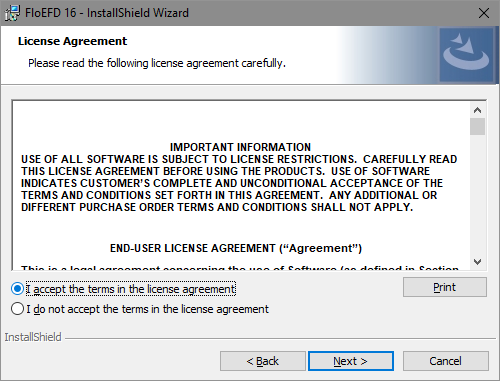Click the END-USER LICENSE AGREEMENT heading

coord(236,248)
